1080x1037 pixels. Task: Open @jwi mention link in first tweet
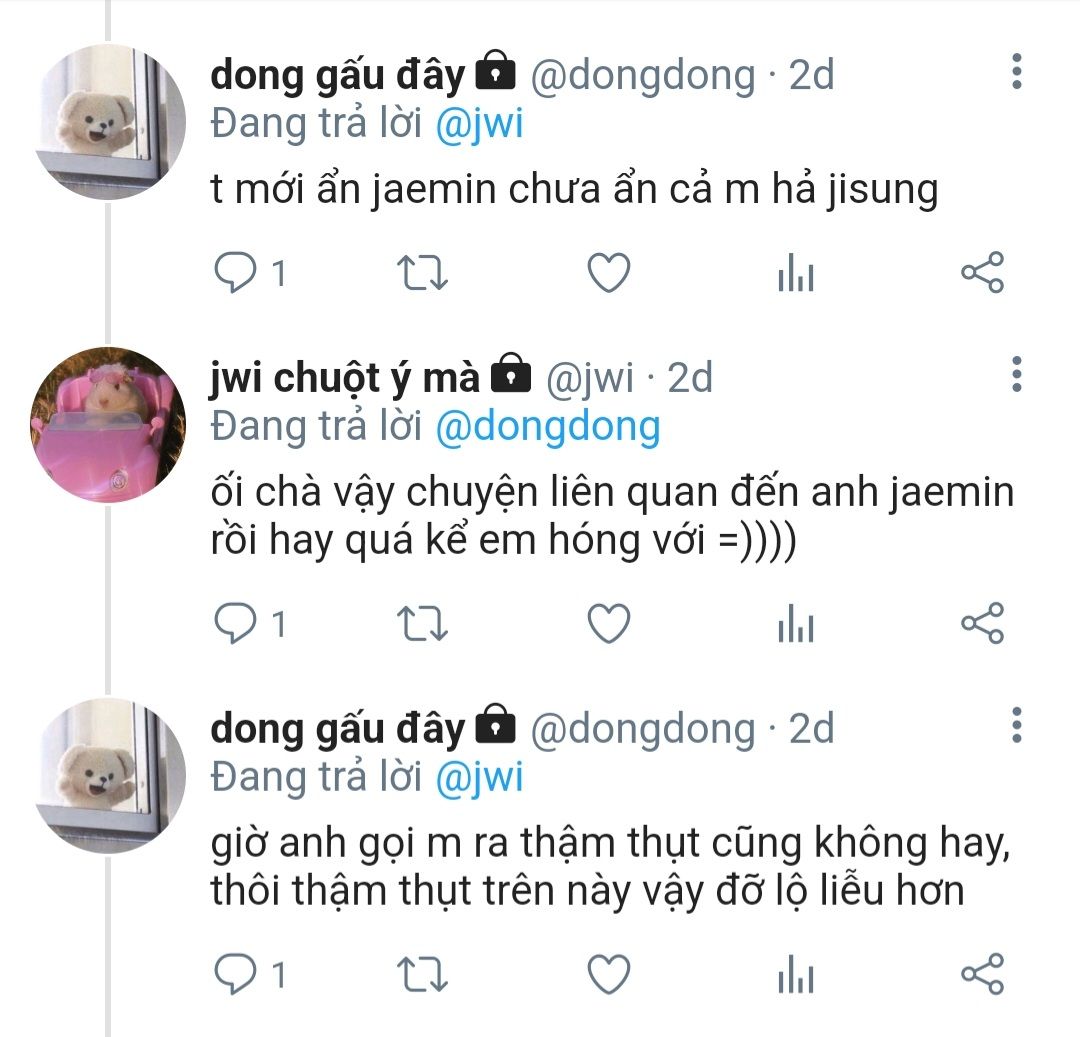coord(480,124)
